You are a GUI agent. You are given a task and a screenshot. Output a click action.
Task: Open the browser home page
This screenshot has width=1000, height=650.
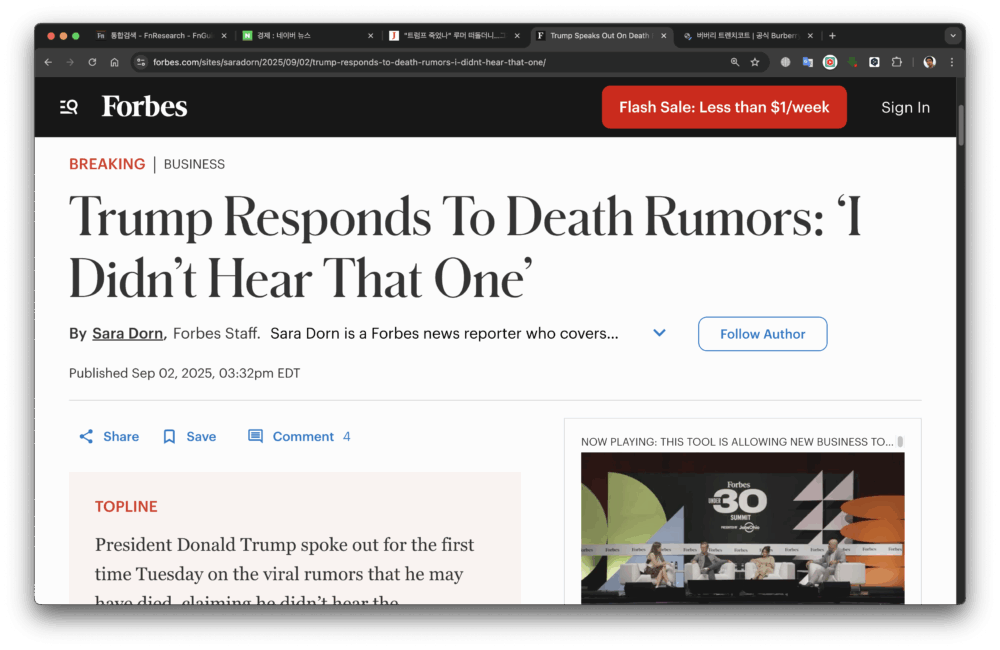click(114, 62)
